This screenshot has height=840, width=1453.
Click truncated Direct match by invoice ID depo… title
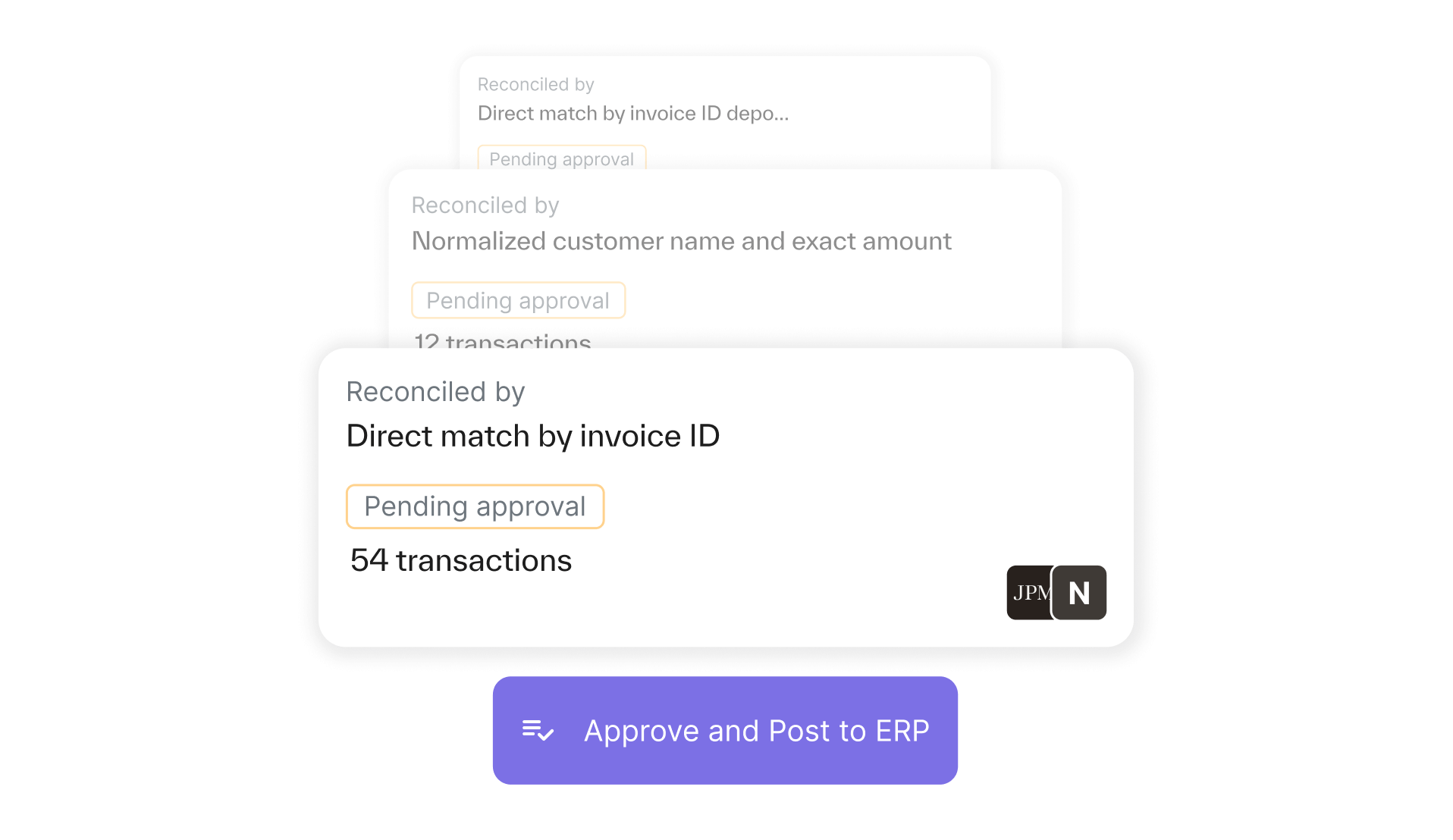click(x=633, y=114)
